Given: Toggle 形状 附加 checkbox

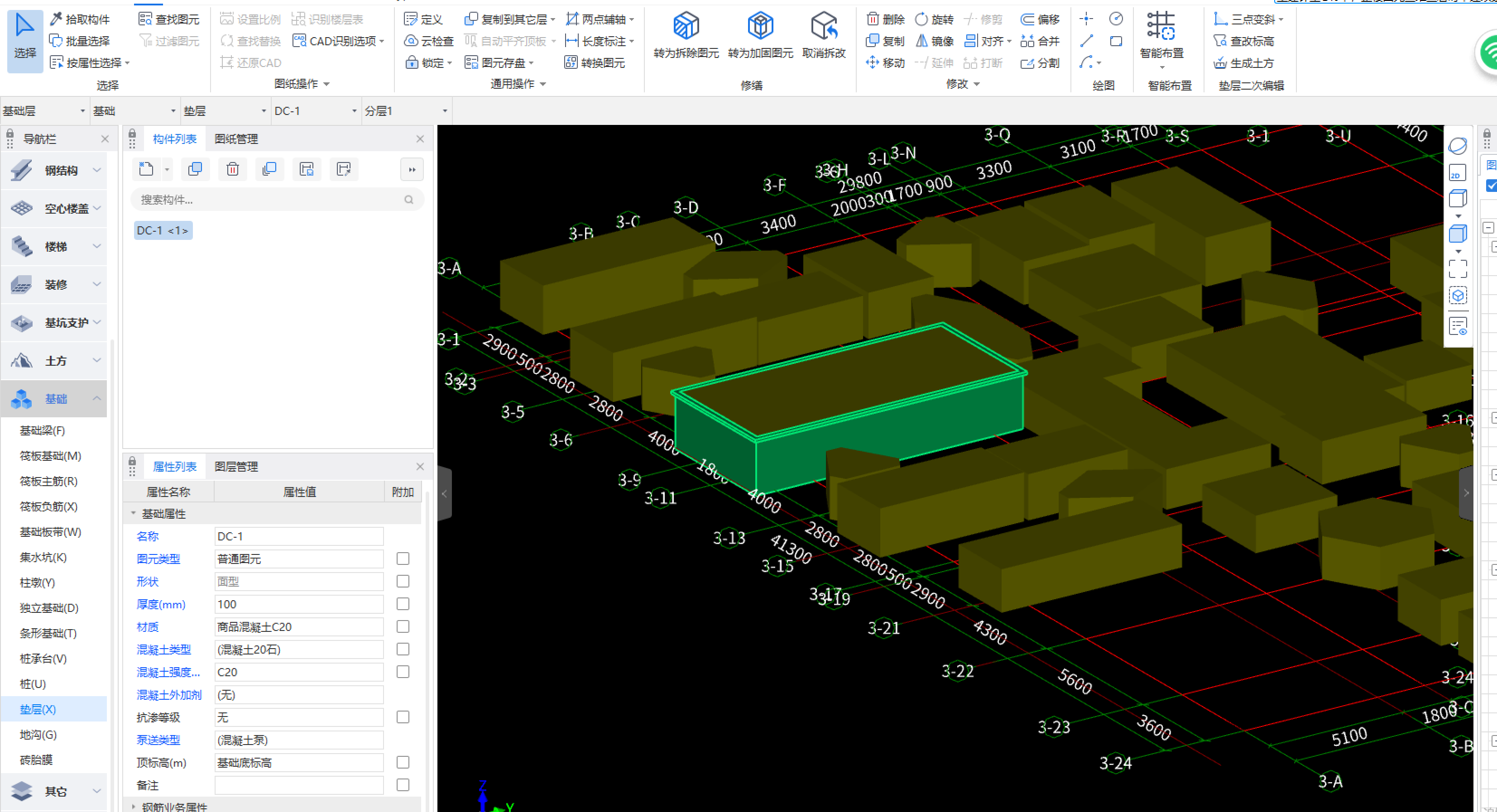Looking at the screenshot, I should 403,581.
